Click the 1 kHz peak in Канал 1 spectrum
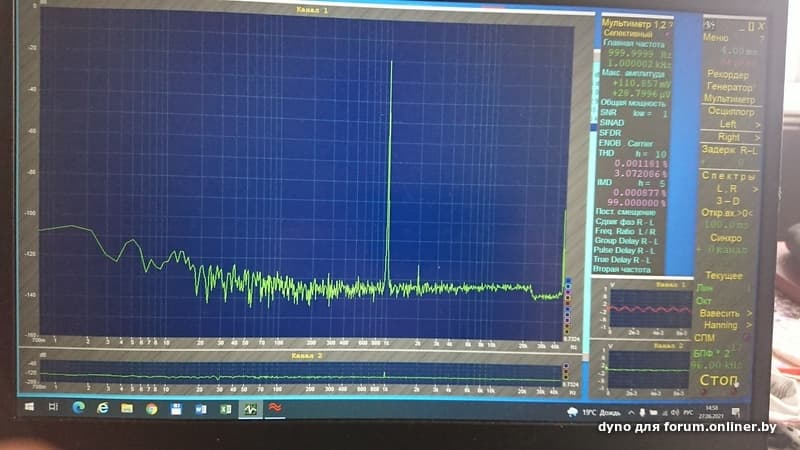 [391, 171]
